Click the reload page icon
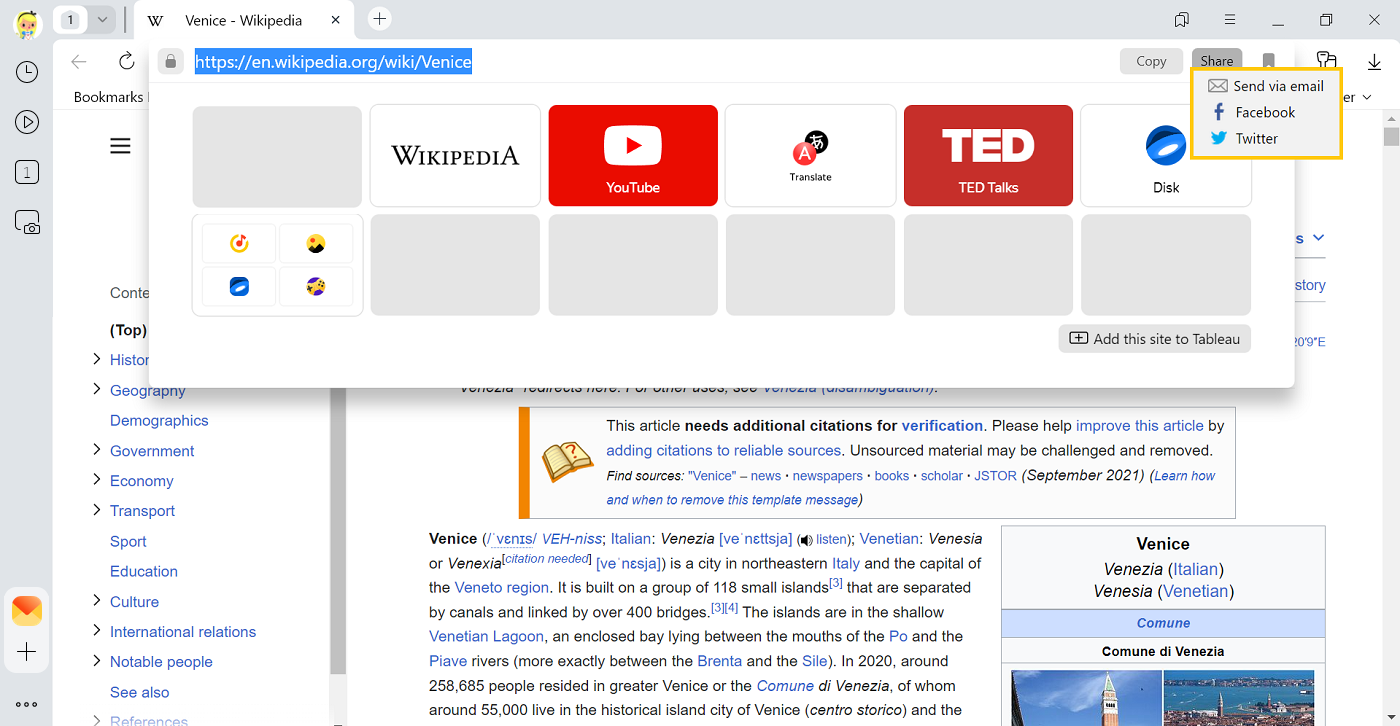 point(126,61)
